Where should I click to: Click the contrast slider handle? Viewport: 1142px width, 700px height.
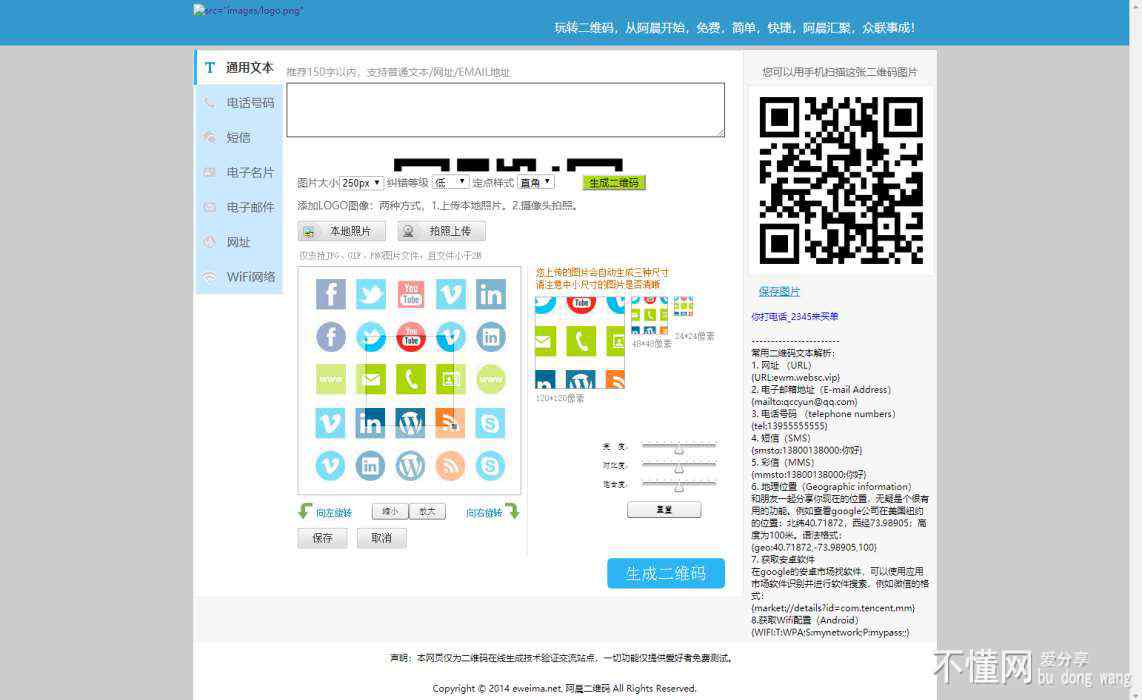[x=679, y=468]
